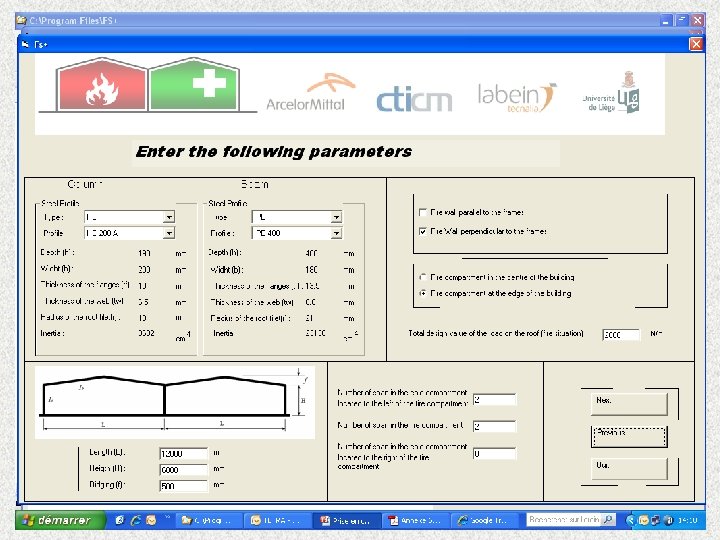This screenshot has height=540, width=720.
Task: Click the double-span frame diagram
Action: pos(175,402)
